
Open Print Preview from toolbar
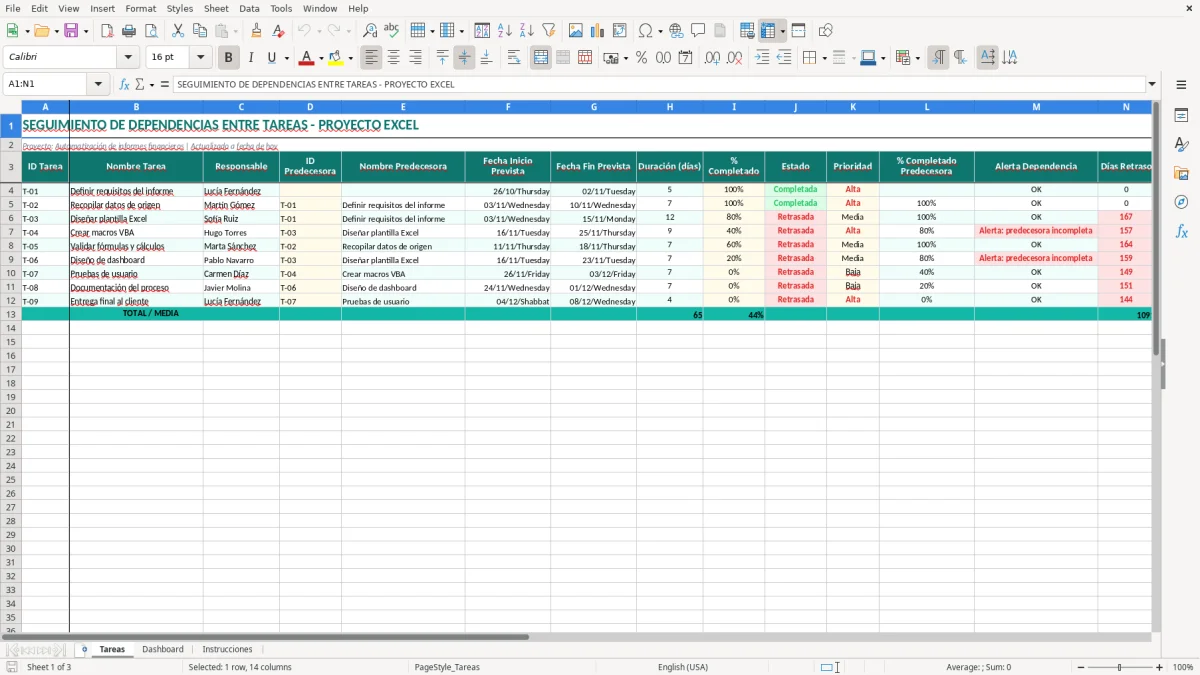point(150,31)
